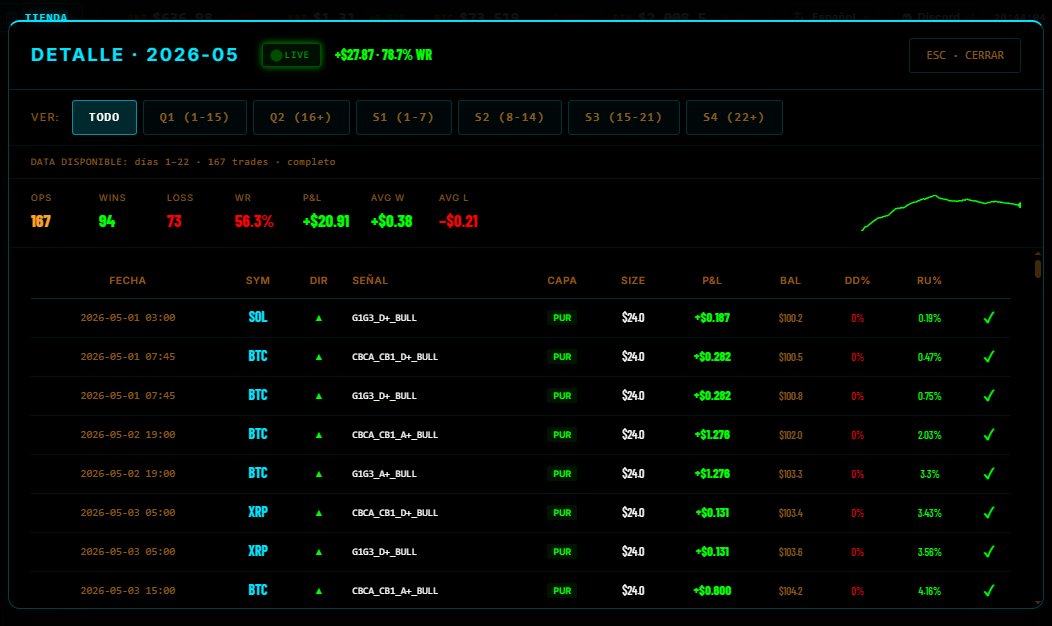Click the date 2026-05-01 03:00
1052x626 pixels.
(127, 318)
